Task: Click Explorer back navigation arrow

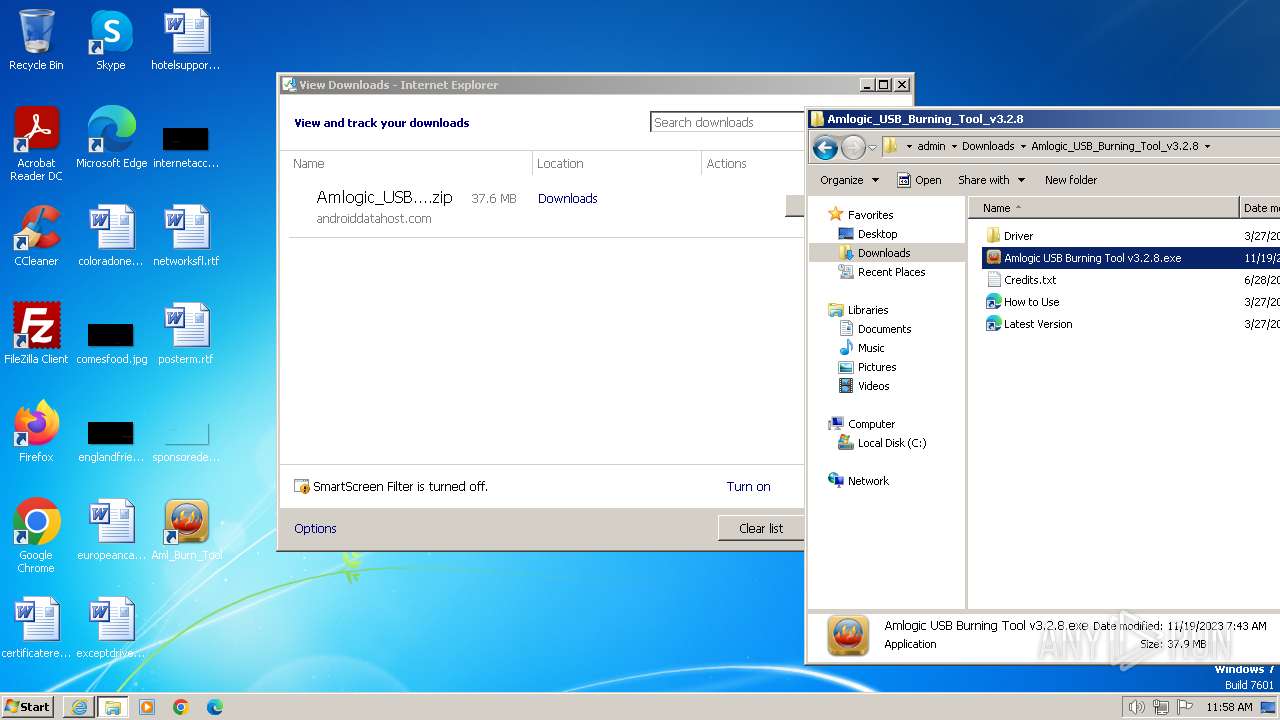Action: [825, 148]
